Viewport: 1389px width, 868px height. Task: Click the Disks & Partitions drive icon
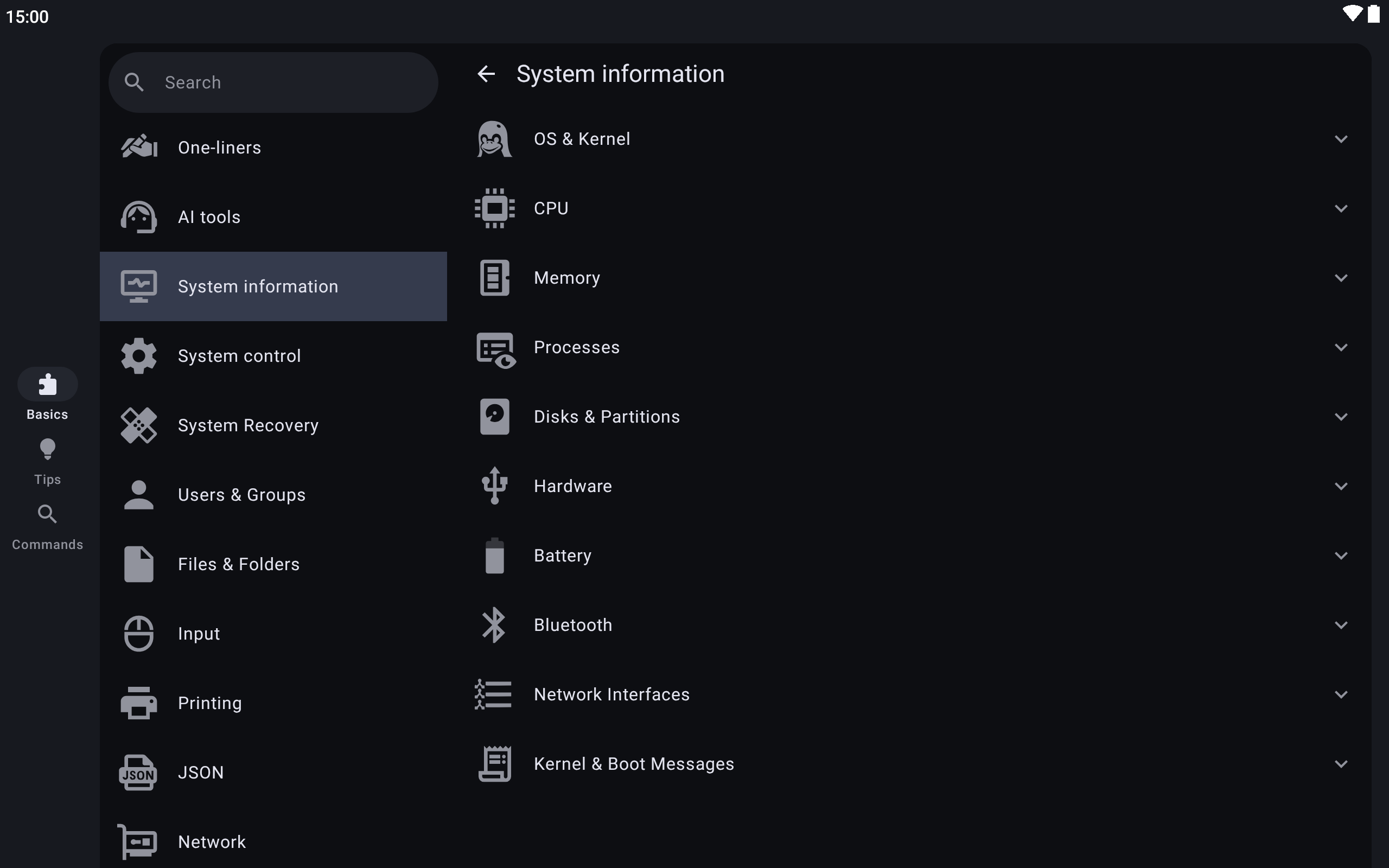click(495, 417)
